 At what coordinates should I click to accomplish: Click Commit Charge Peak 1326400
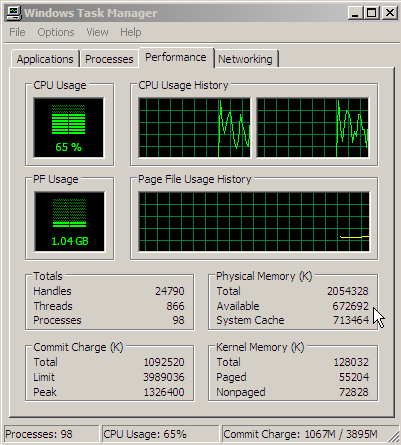point(164,392)
